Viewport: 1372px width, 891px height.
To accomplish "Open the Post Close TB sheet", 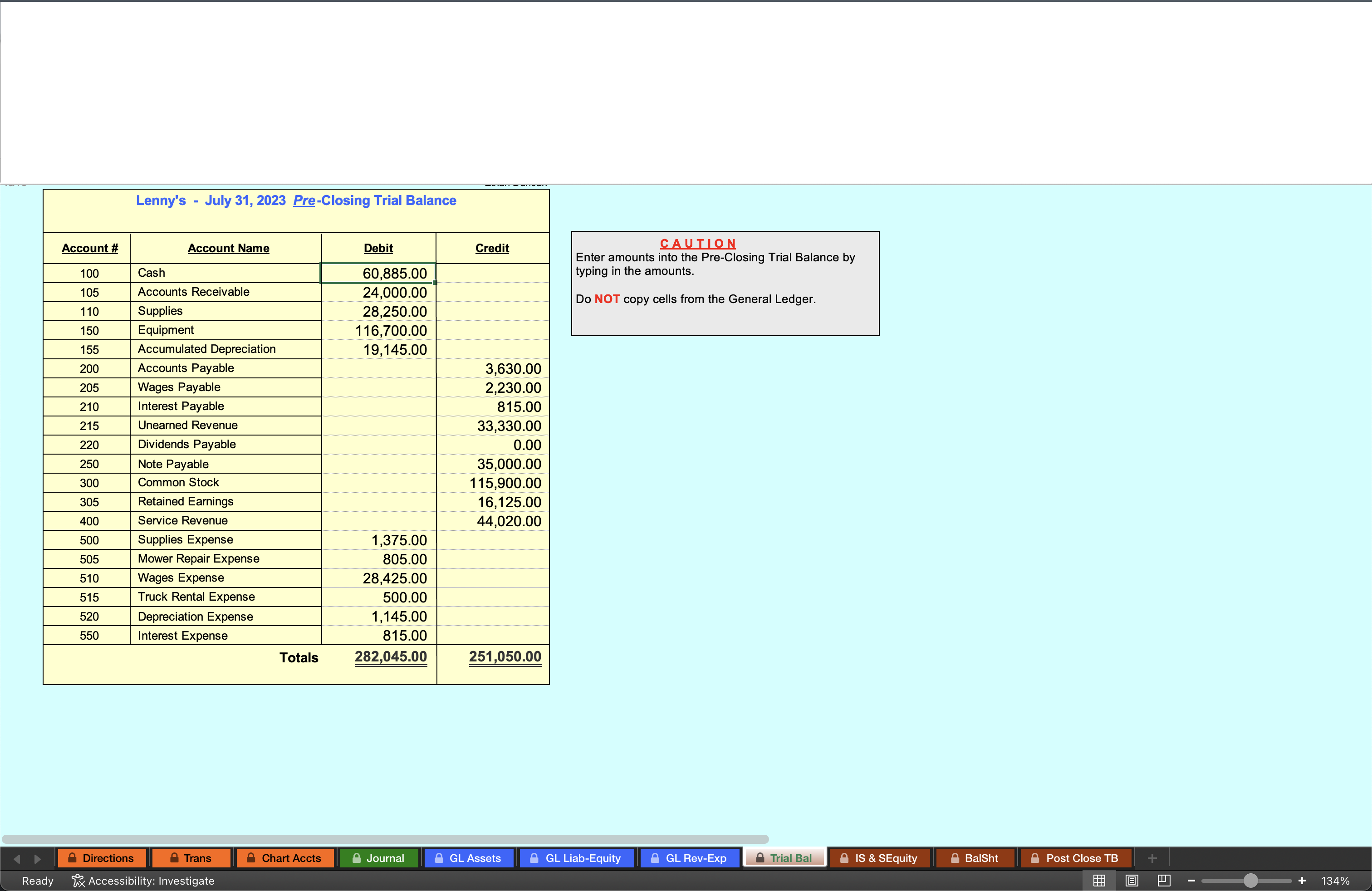I will [1076, 858].
